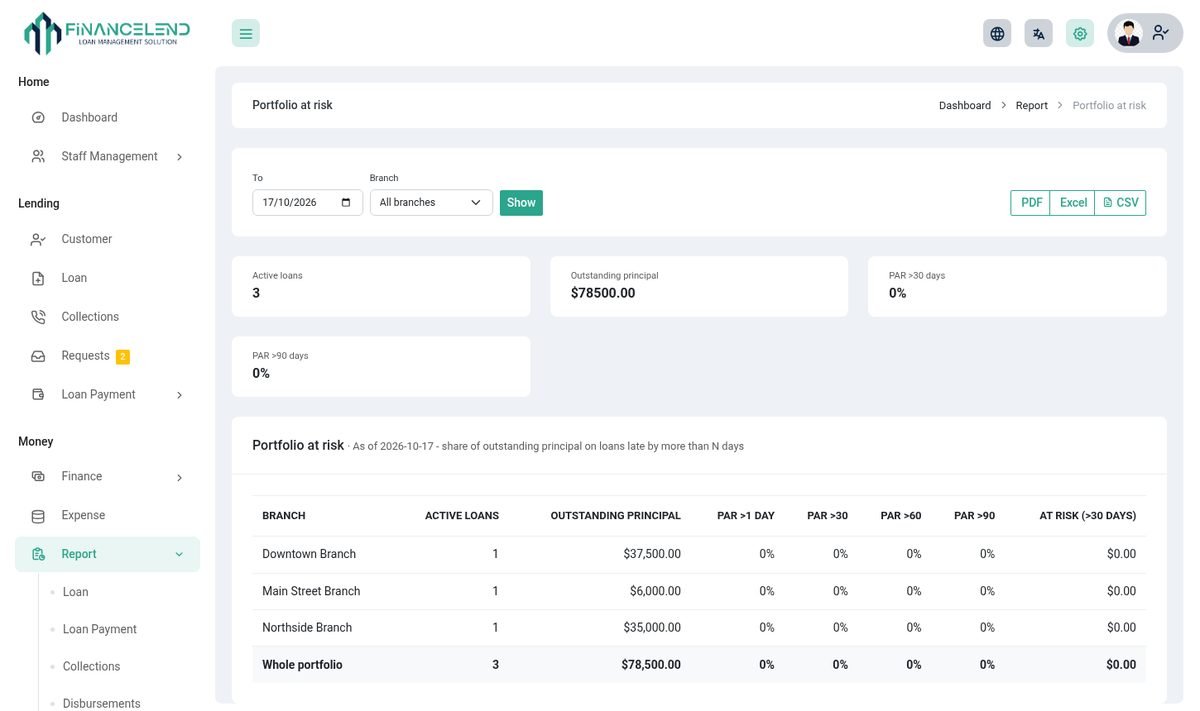
Task: Click the Finance icon in sidebar
Action: click(38, 477)
